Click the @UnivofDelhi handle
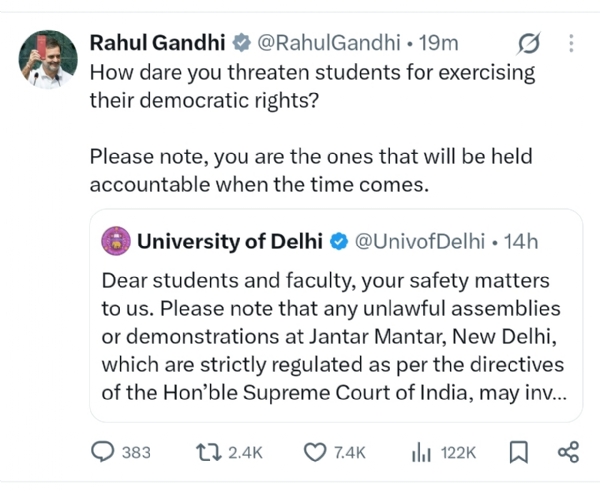Viewport: 600px width, 491px height. pos(420,241)
